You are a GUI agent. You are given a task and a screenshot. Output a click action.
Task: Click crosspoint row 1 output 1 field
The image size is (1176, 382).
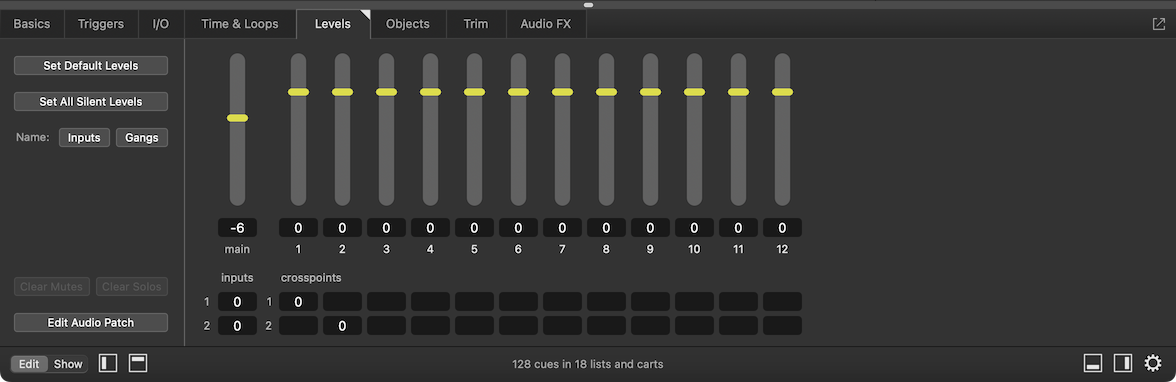tap(298, 302)
